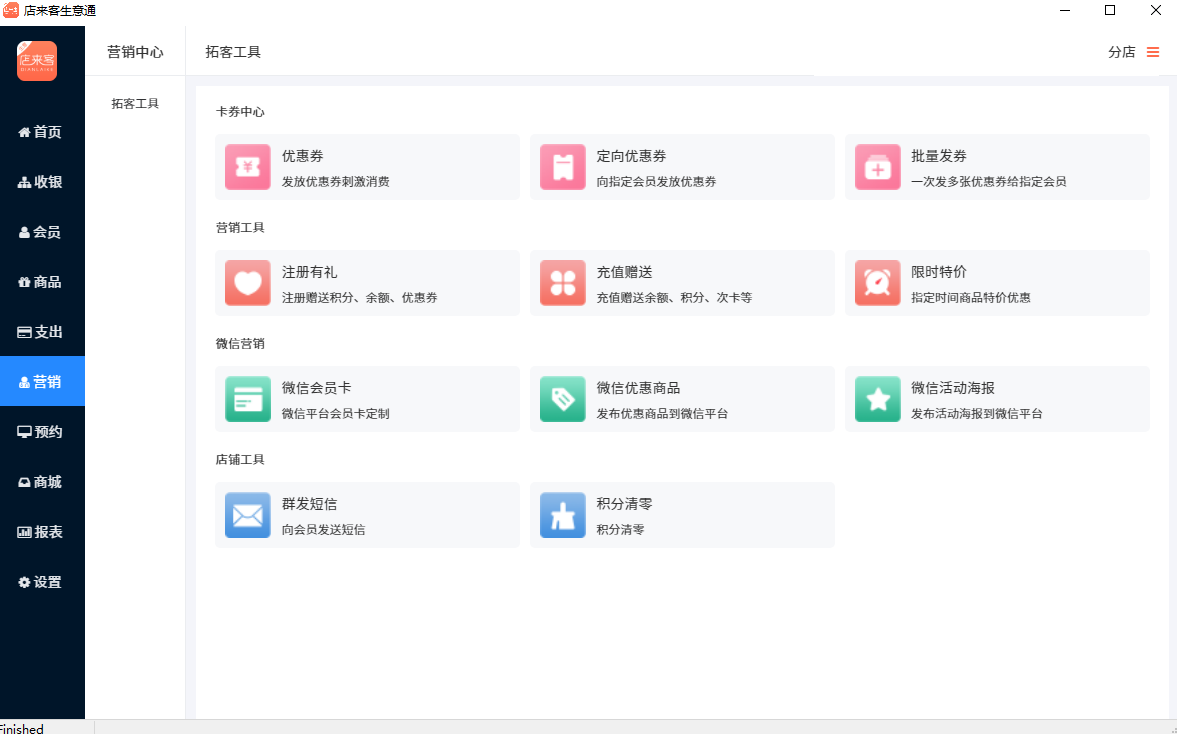Click the 充值赠送 clover icon
The image size is (1177, 734).
click(562, 283)
